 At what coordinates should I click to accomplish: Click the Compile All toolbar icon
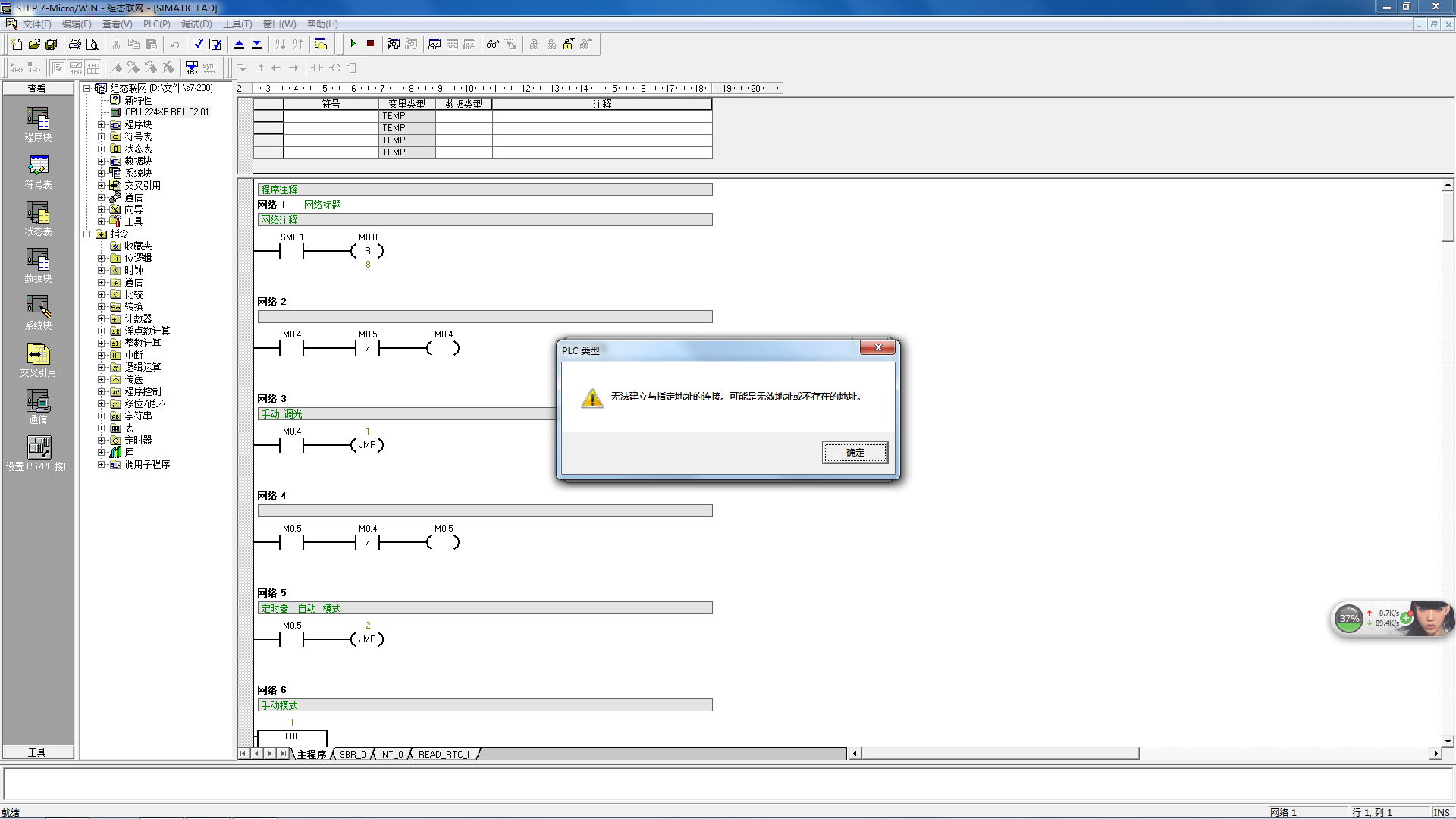coord(215,44)
